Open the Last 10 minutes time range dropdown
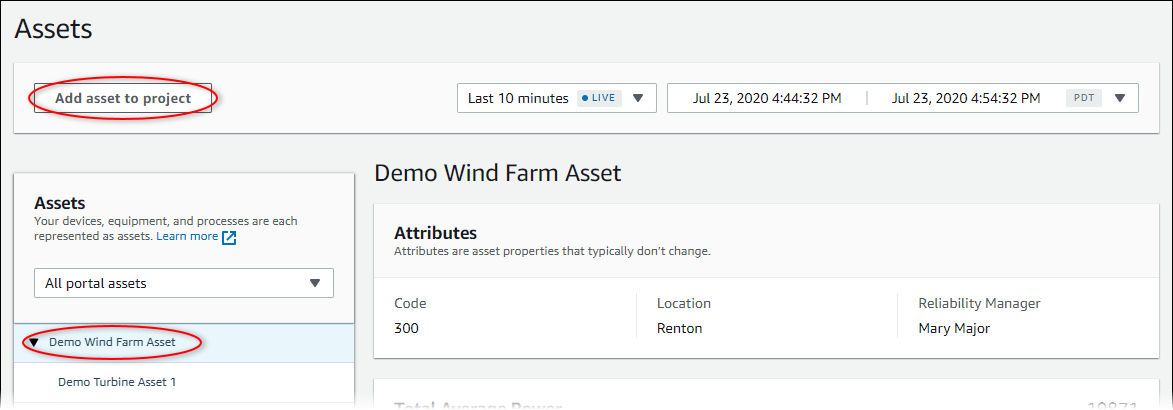The height and width of the screenshot is (410, 1173). point(518,98)
